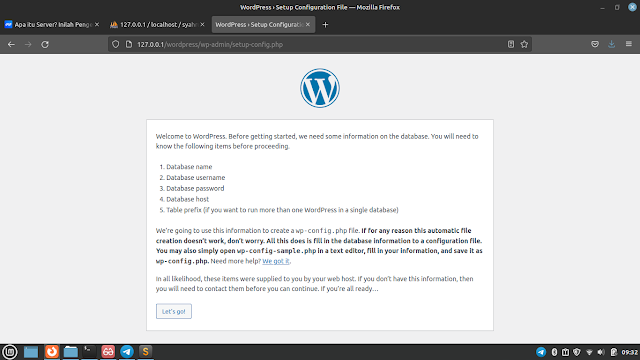The height and width of the screenshot is (360, 640).
Task: Open Sublime Text from the taskbar
Action: point(146,352)
